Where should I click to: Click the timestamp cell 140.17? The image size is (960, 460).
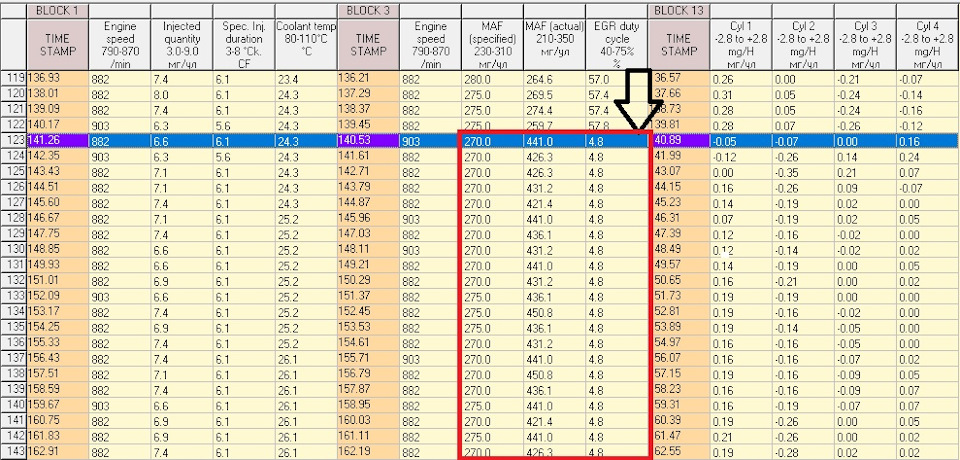point(58,126)
